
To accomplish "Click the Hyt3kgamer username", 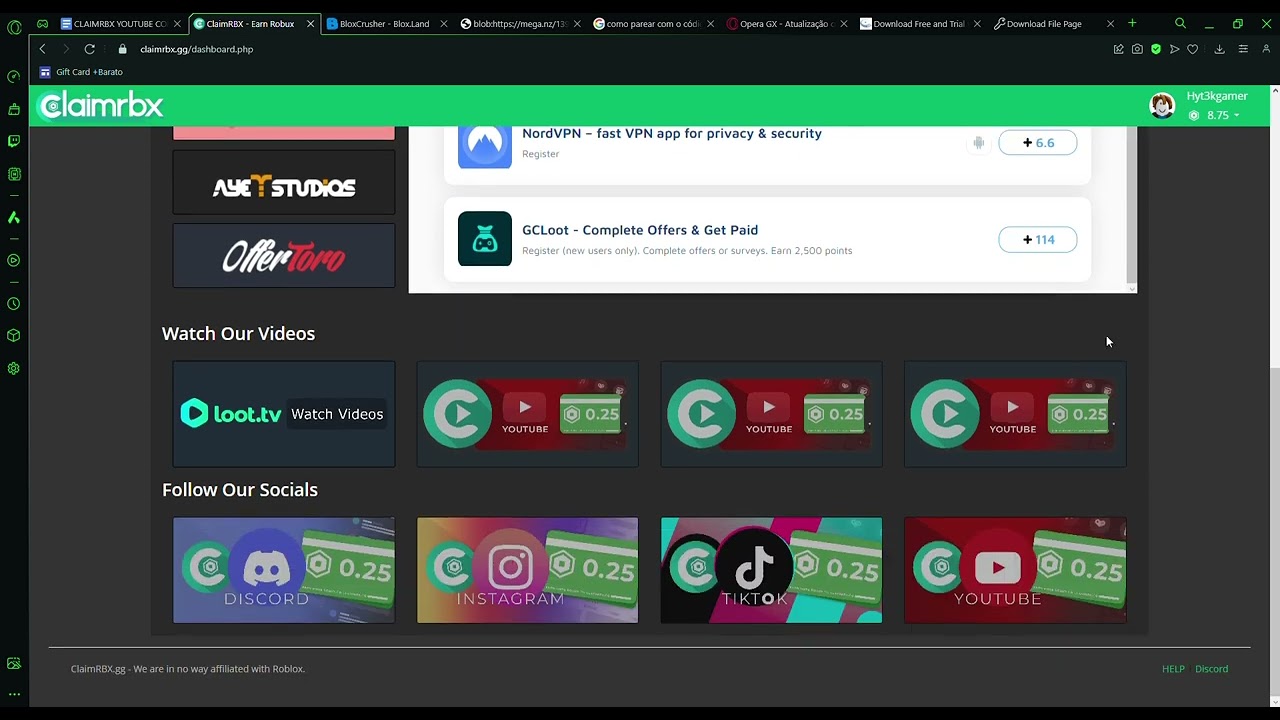I will click(x=1217, y=96).
